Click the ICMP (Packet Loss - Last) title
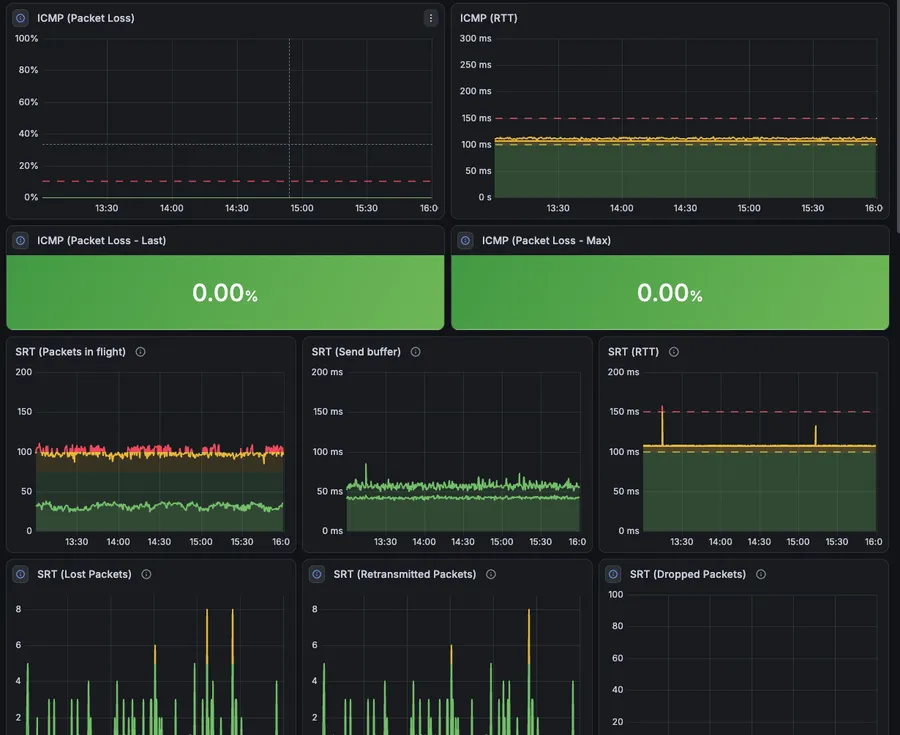This screenshot has width=900, height=735. pyautogui.click(x=102, y=241)
